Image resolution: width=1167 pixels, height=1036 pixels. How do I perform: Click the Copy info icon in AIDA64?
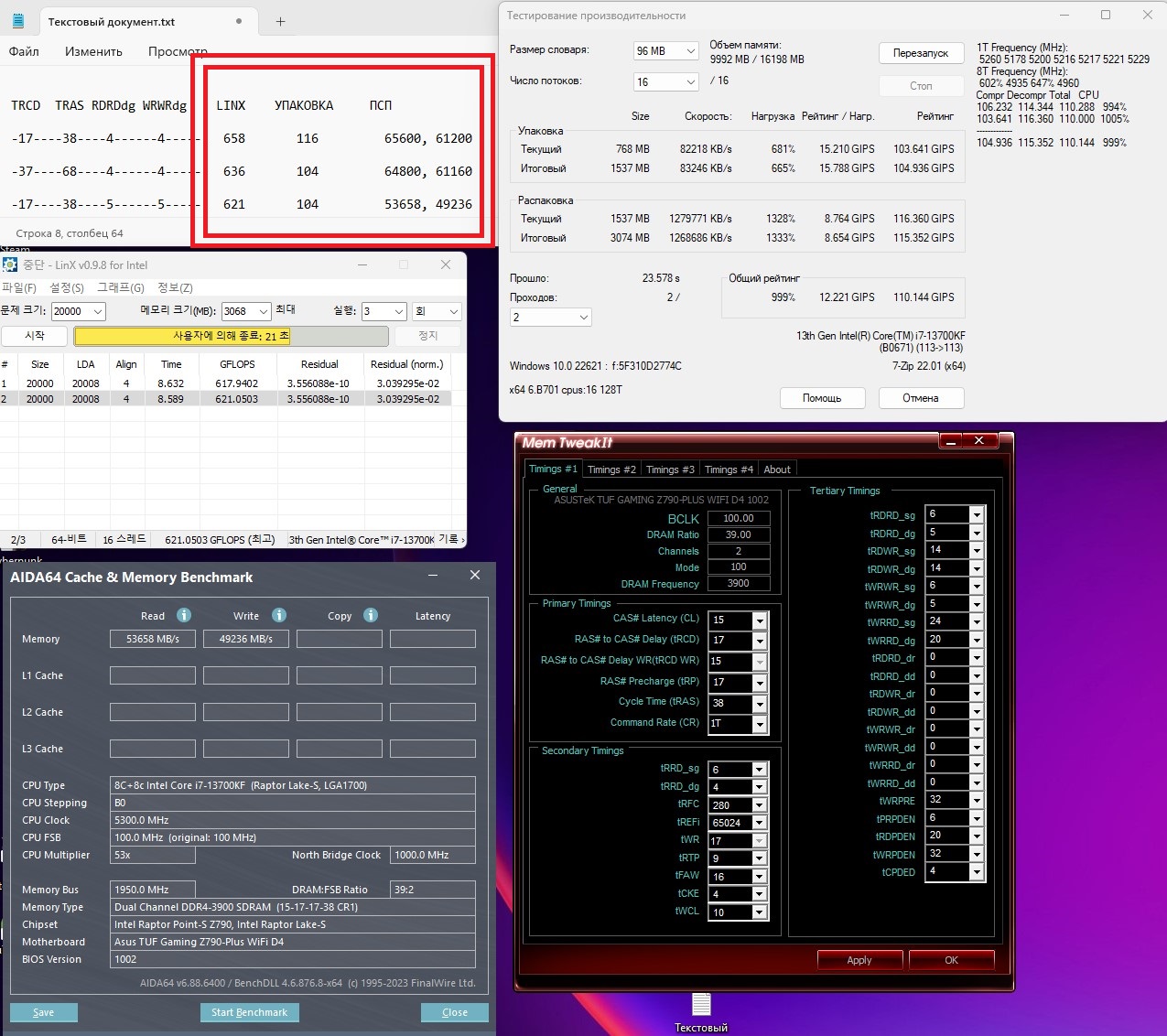pyautogui.click(x=371, y=615)
